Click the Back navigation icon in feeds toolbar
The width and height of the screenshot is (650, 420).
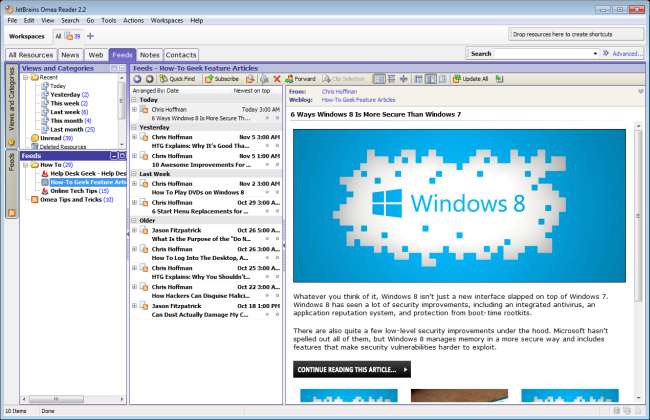click(x=137, y=79)
